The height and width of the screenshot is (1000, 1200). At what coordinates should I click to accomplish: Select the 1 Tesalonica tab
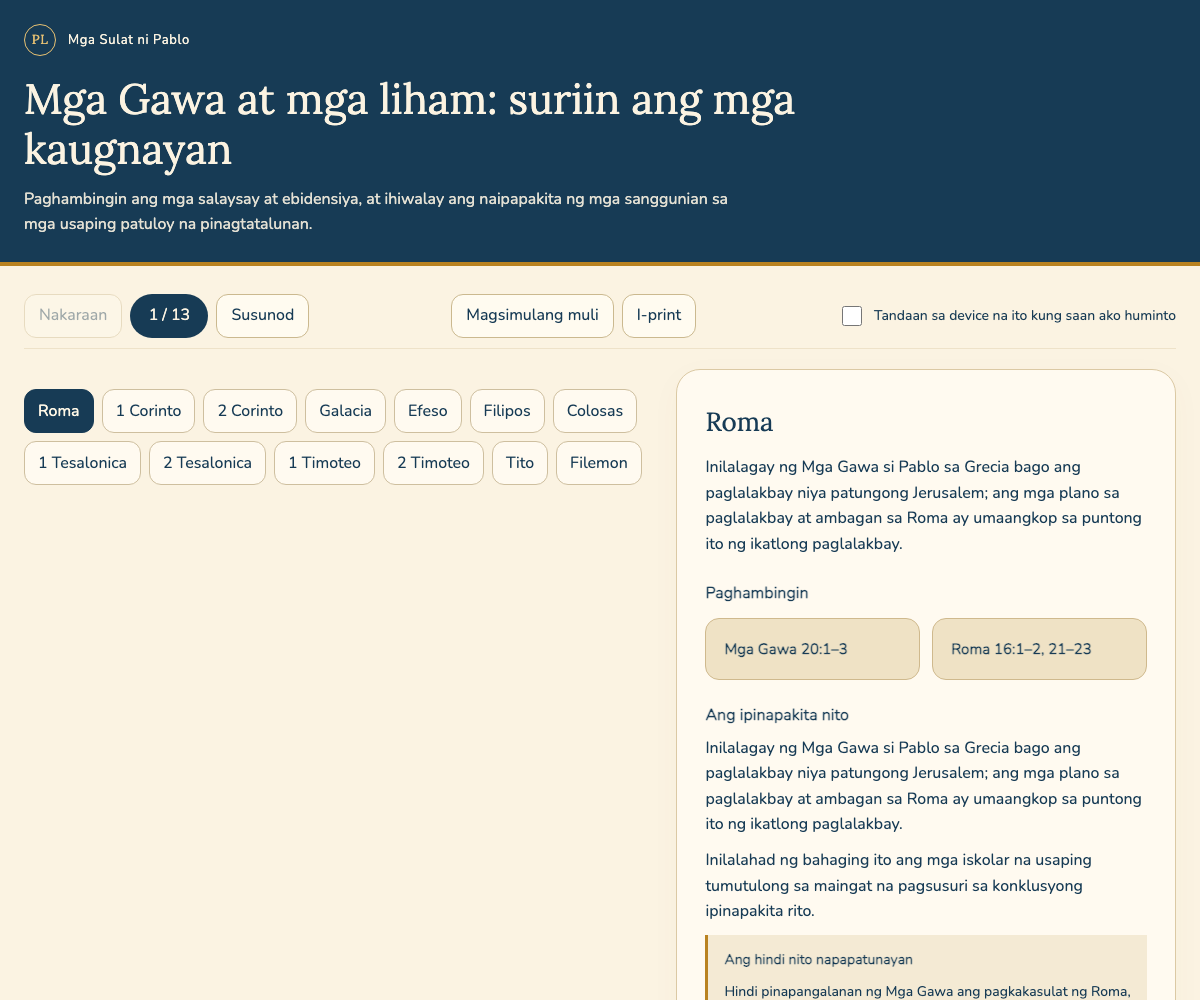[82, 463]
